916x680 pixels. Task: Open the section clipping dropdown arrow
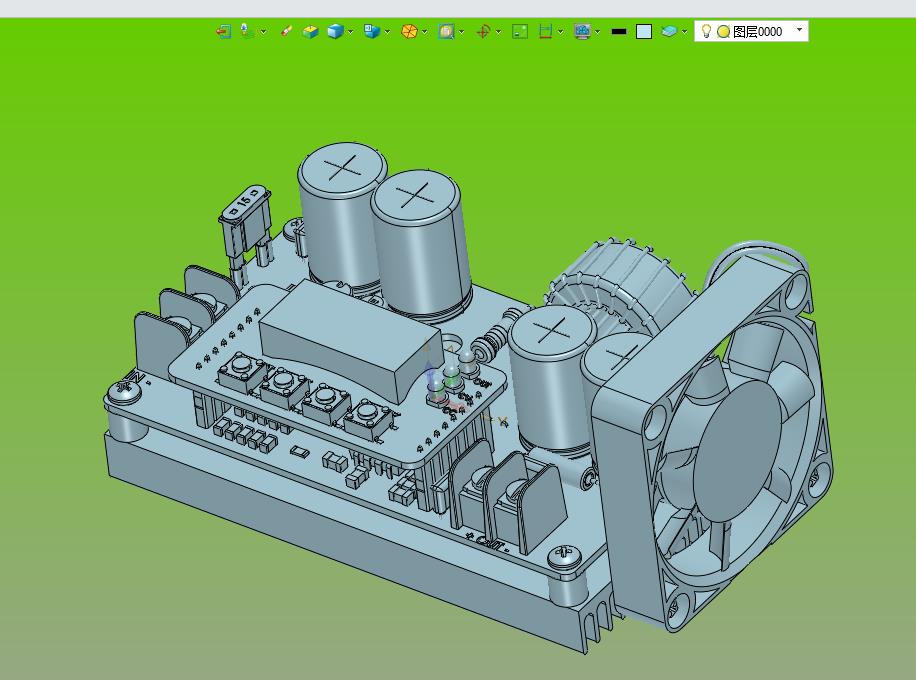click(561, 32)
